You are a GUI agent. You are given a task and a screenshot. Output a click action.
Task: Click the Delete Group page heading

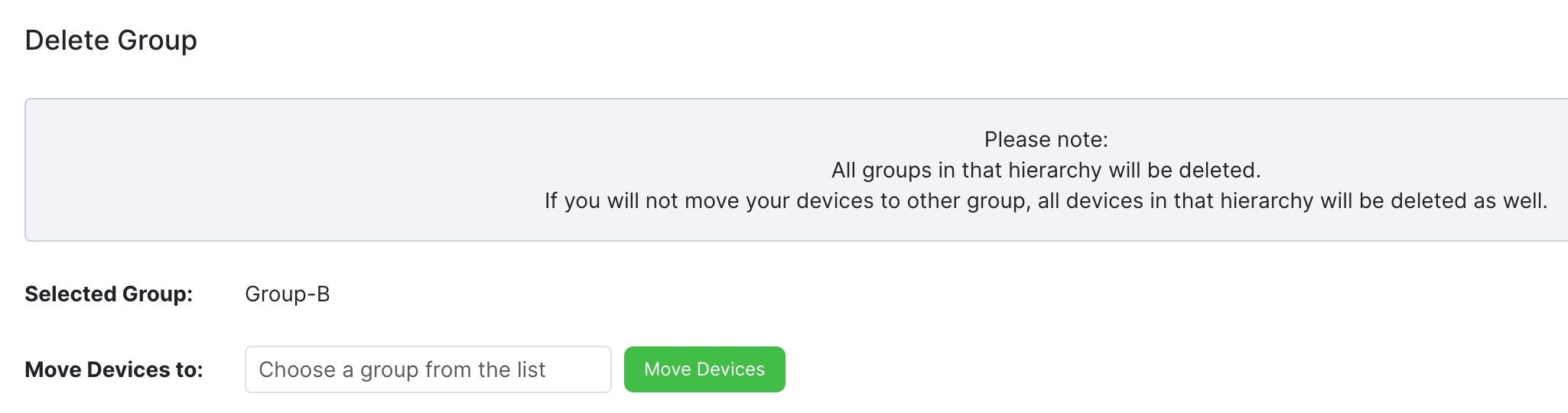click(111, 41)
